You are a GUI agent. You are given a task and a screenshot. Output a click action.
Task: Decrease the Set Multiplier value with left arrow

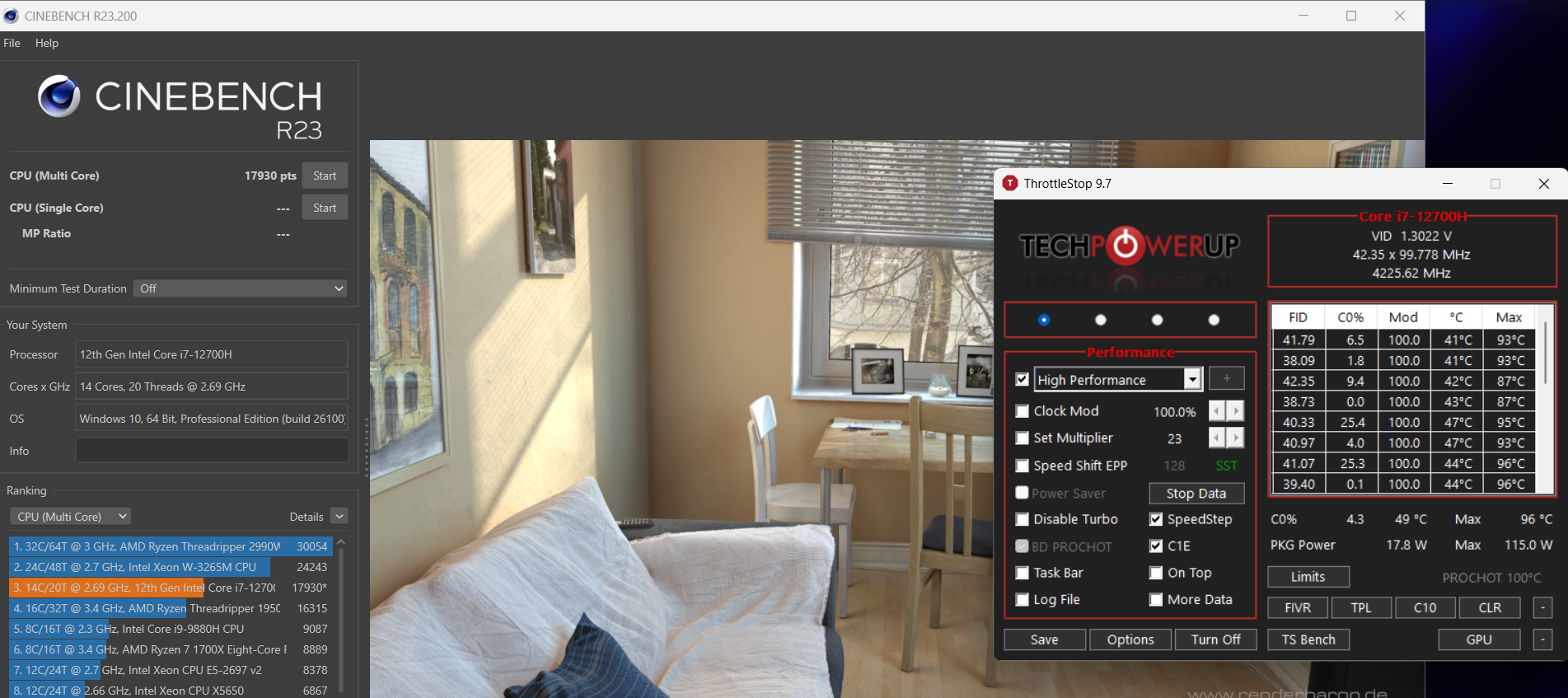coord(1217,438)
